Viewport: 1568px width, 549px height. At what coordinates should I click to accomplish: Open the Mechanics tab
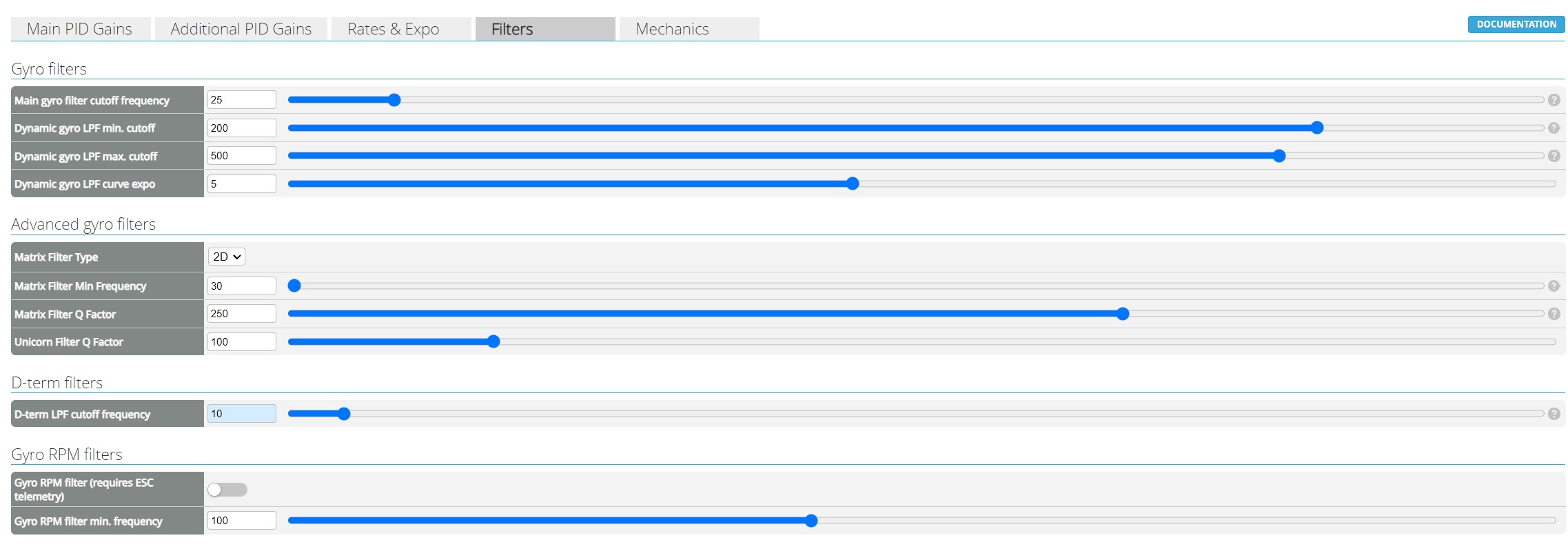(673, 29)
